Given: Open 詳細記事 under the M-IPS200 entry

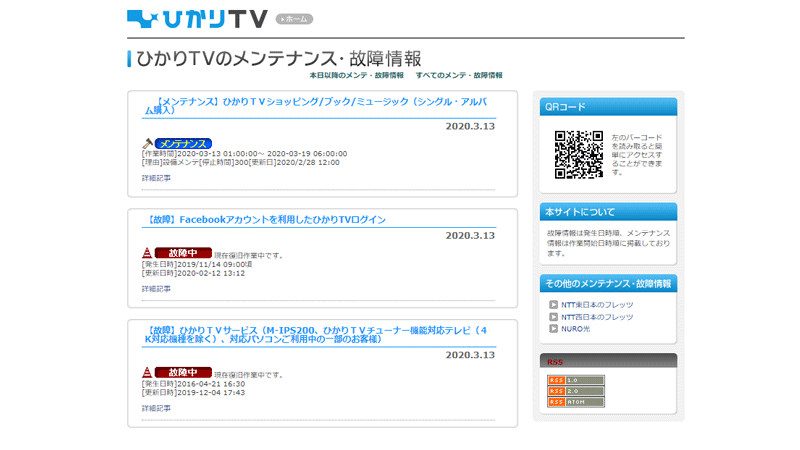Looking at the screenshot, I should click(x=156, y=408).
